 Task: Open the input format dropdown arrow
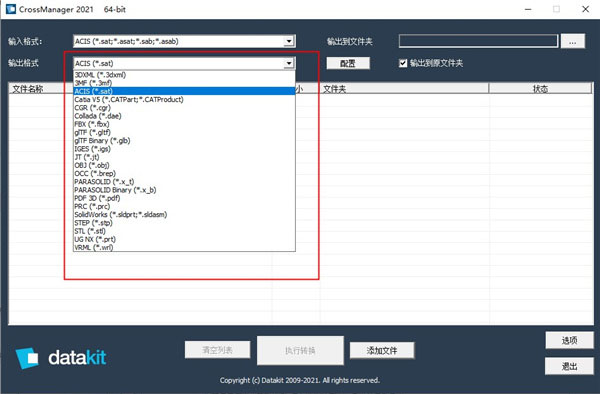point(289,41)
